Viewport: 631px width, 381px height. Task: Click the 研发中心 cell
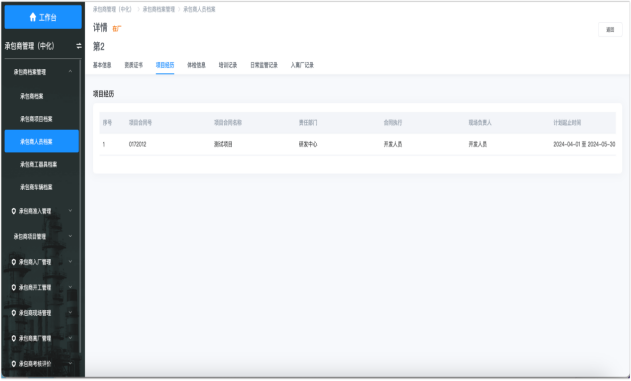[308, 144]
